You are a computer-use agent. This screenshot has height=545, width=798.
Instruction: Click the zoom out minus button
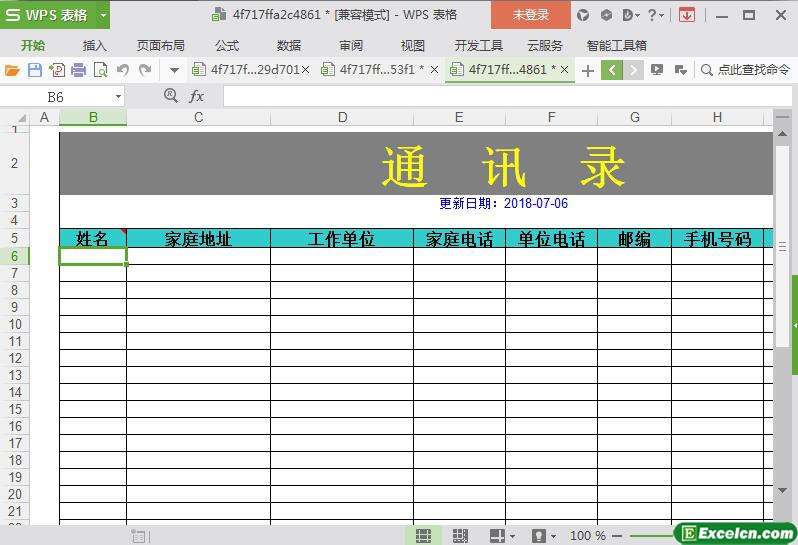tap(617, 536)
